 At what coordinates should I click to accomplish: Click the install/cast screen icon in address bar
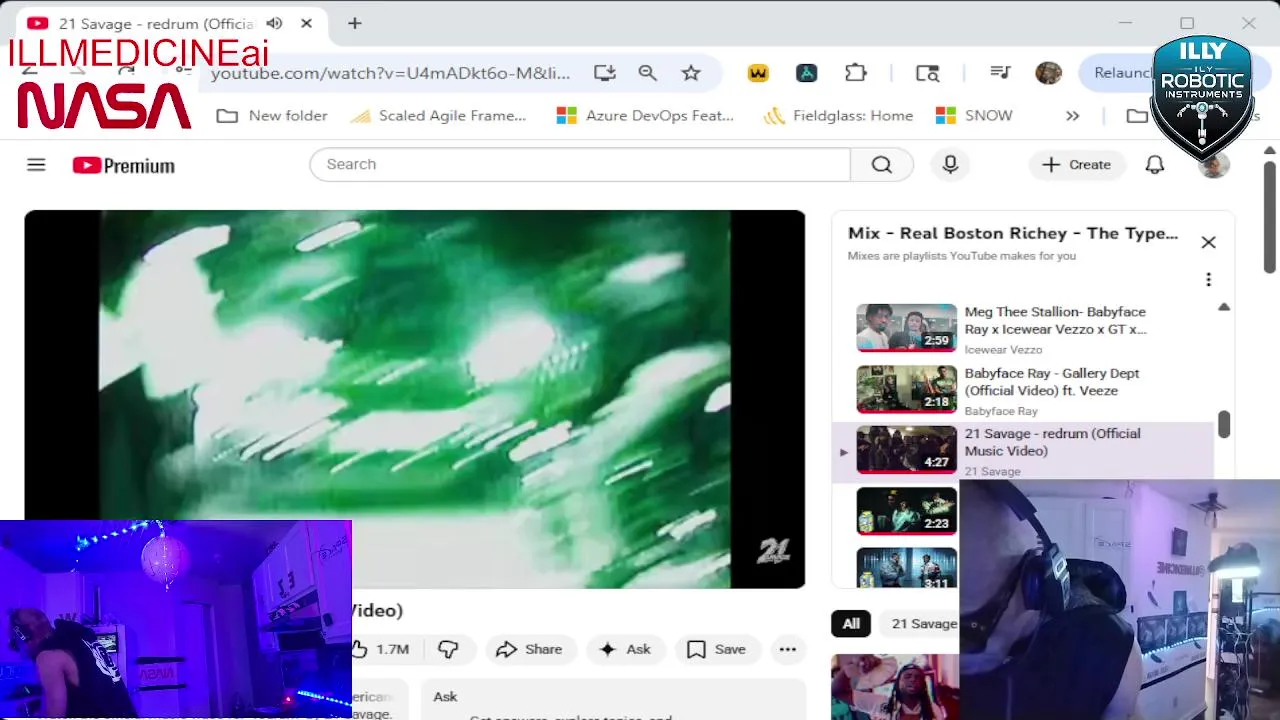604,73
